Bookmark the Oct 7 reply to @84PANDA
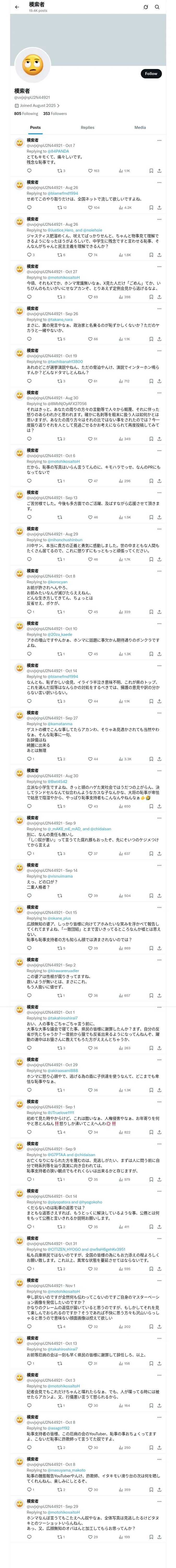Viewport: 176px width, 1568px height. (151, 171)
